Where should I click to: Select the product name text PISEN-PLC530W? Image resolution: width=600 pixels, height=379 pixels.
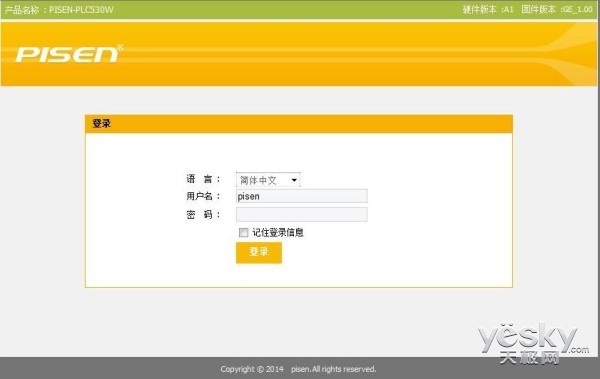81,10
